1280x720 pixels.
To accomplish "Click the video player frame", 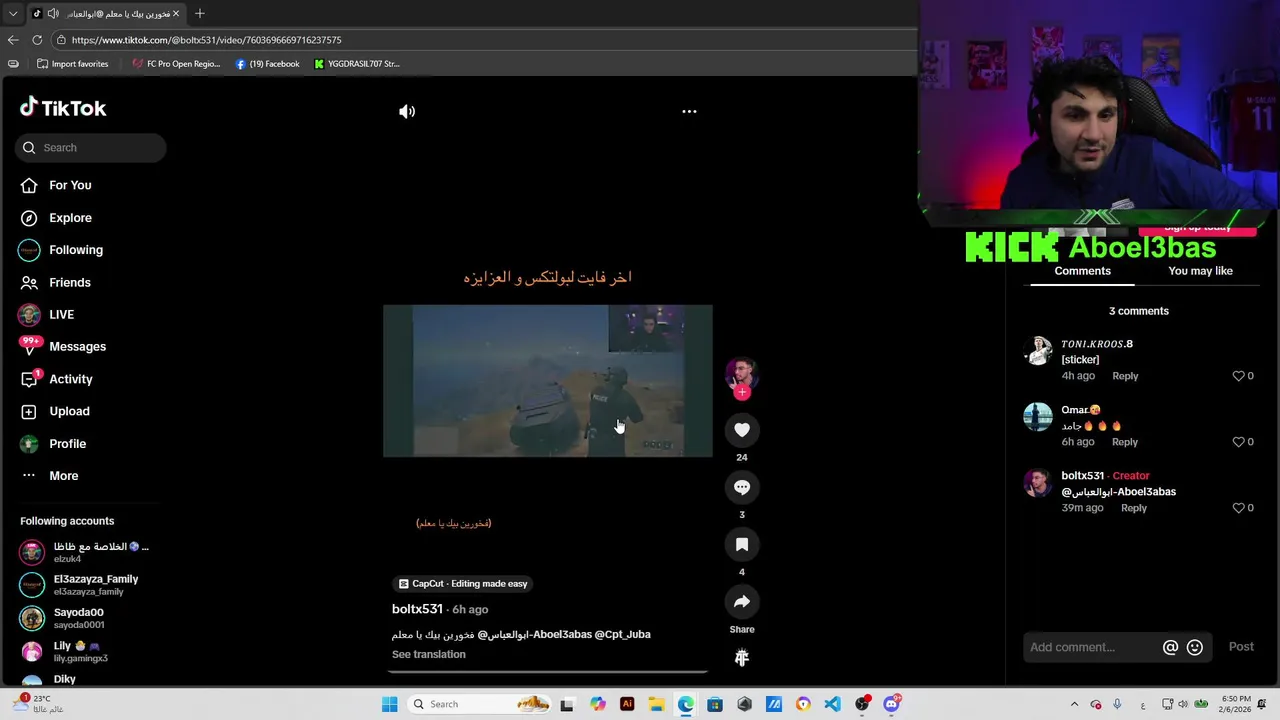I will [548, 381].
